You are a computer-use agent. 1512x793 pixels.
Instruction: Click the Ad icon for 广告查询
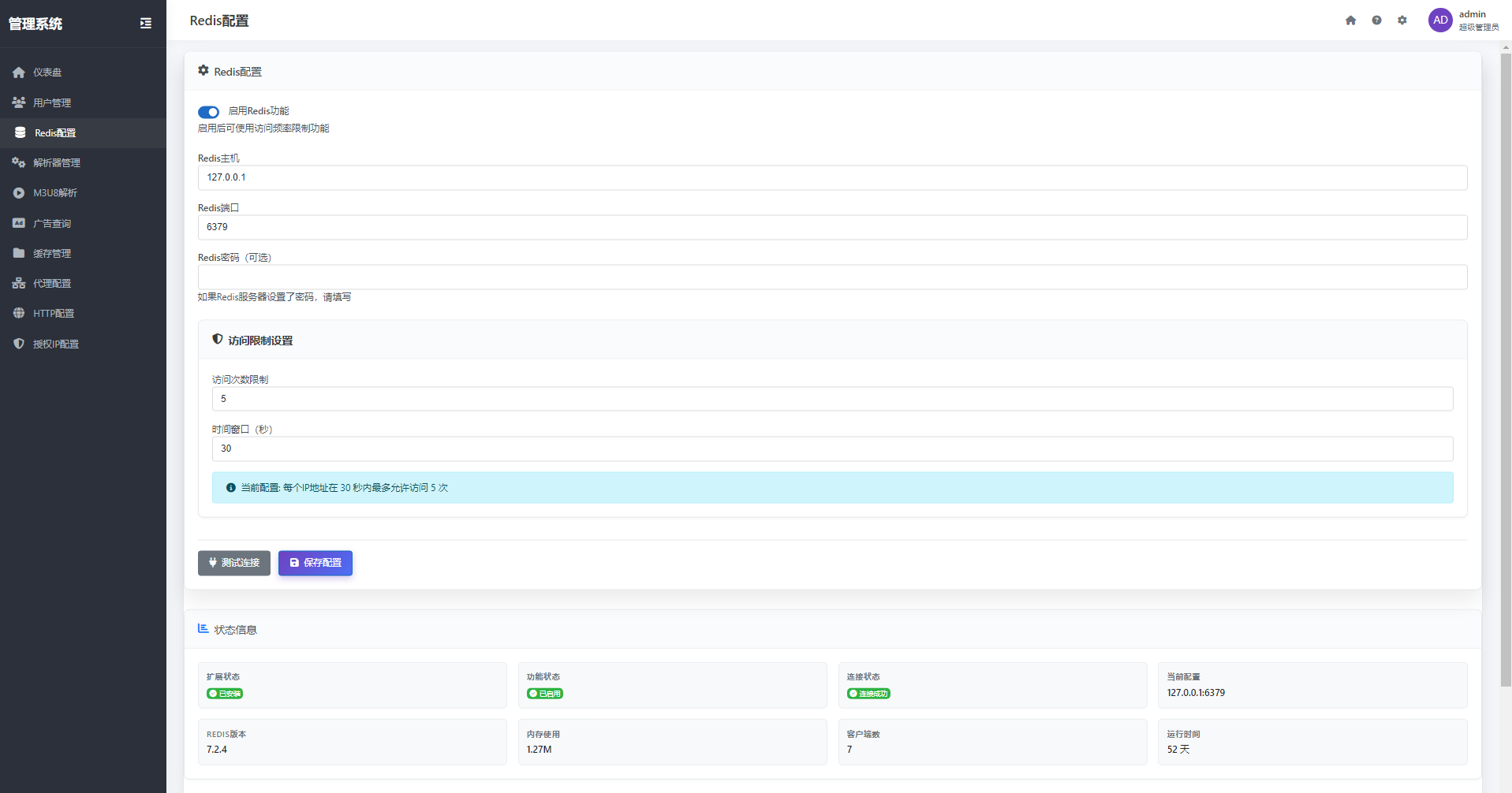click(x=19, y=223)
